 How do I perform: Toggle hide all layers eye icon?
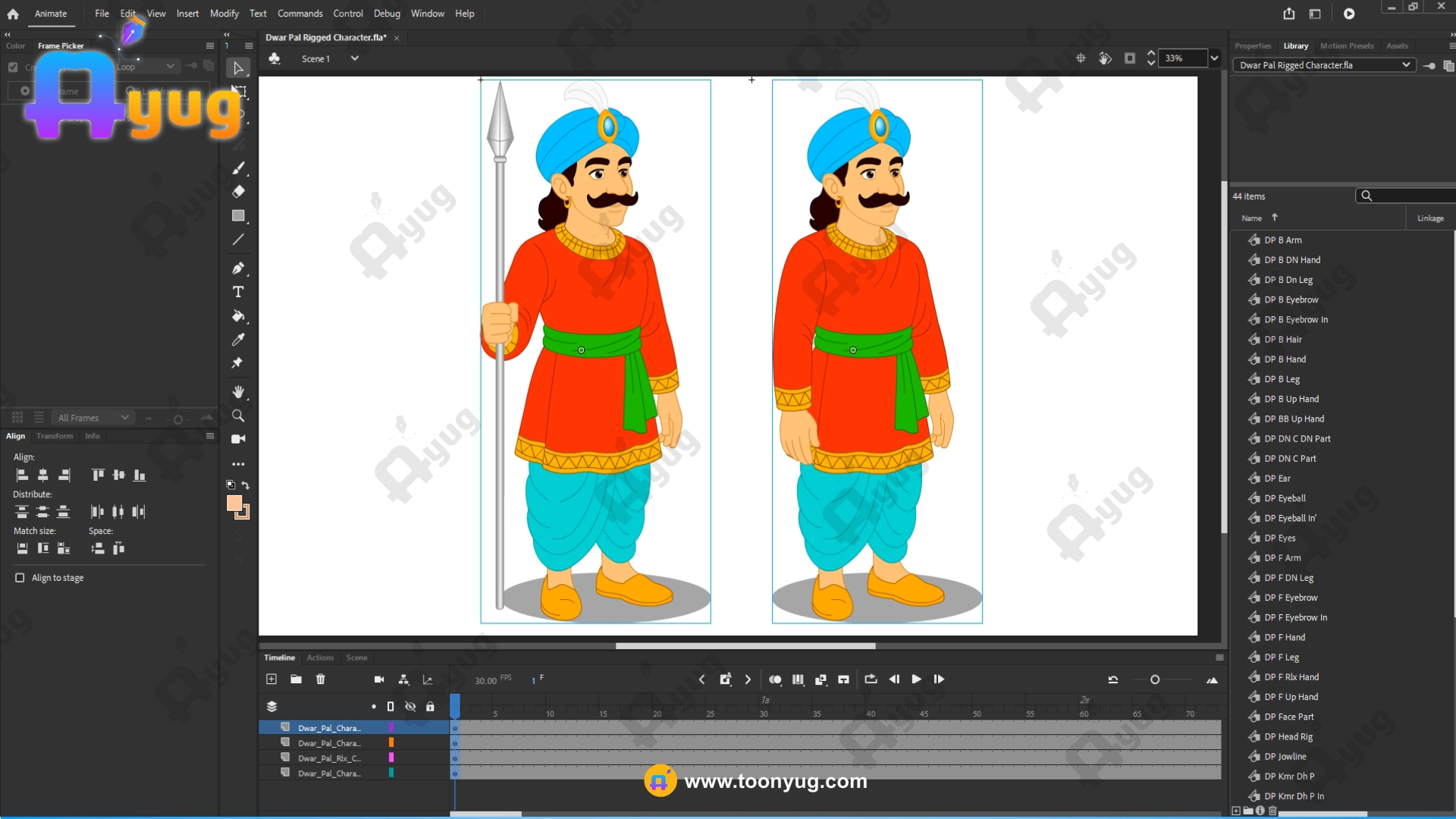pyautogui.click(x=410, y=707)
